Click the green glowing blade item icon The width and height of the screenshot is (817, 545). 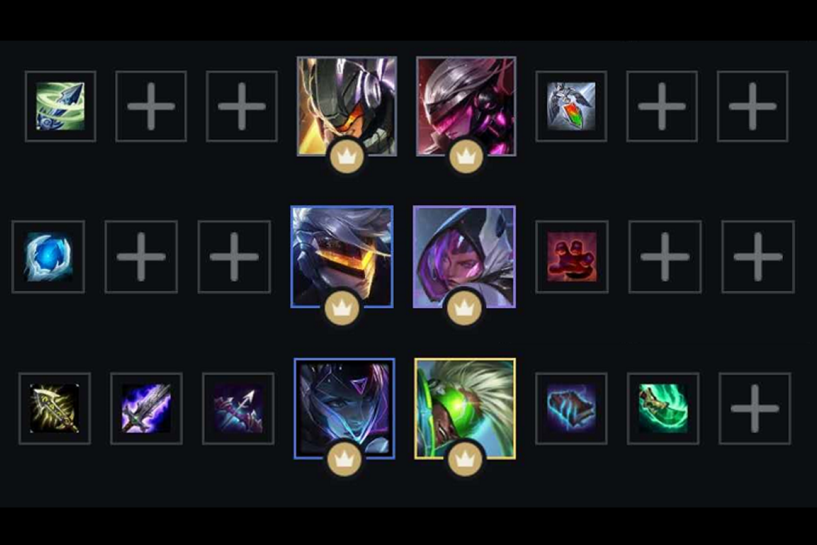(x=663, y=408)
